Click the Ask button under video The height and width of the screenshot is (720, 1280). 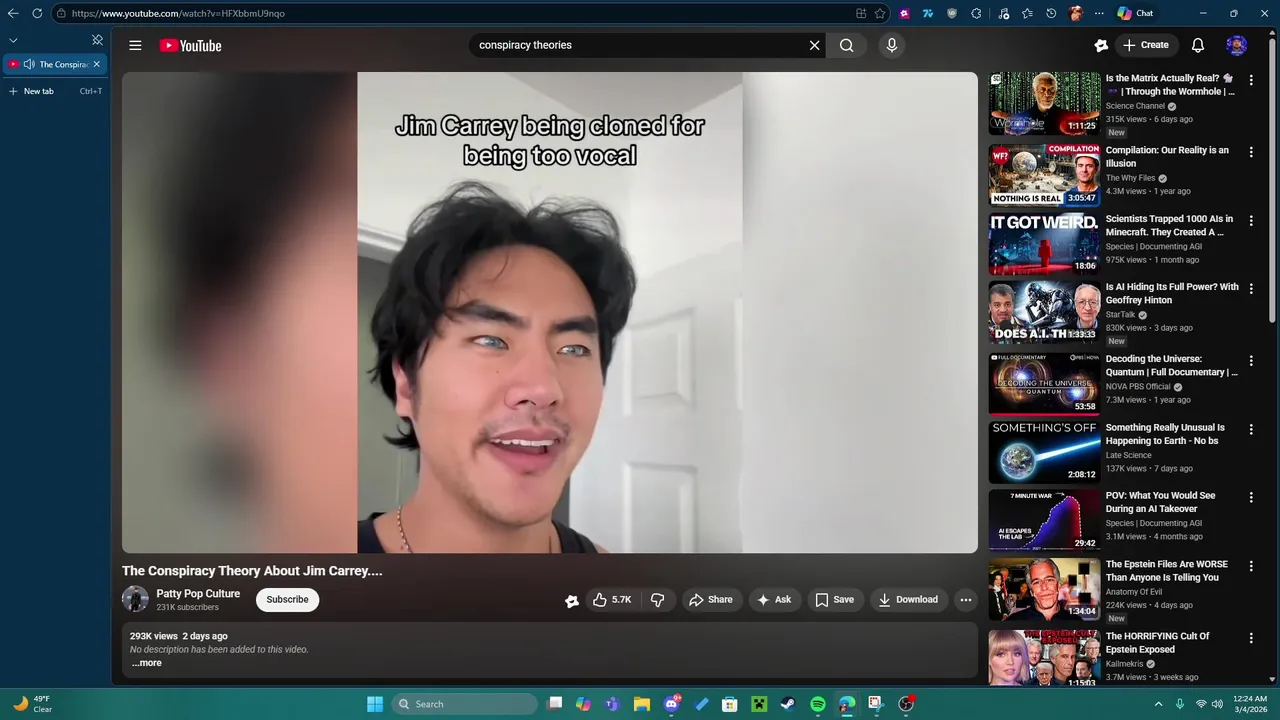775,600
